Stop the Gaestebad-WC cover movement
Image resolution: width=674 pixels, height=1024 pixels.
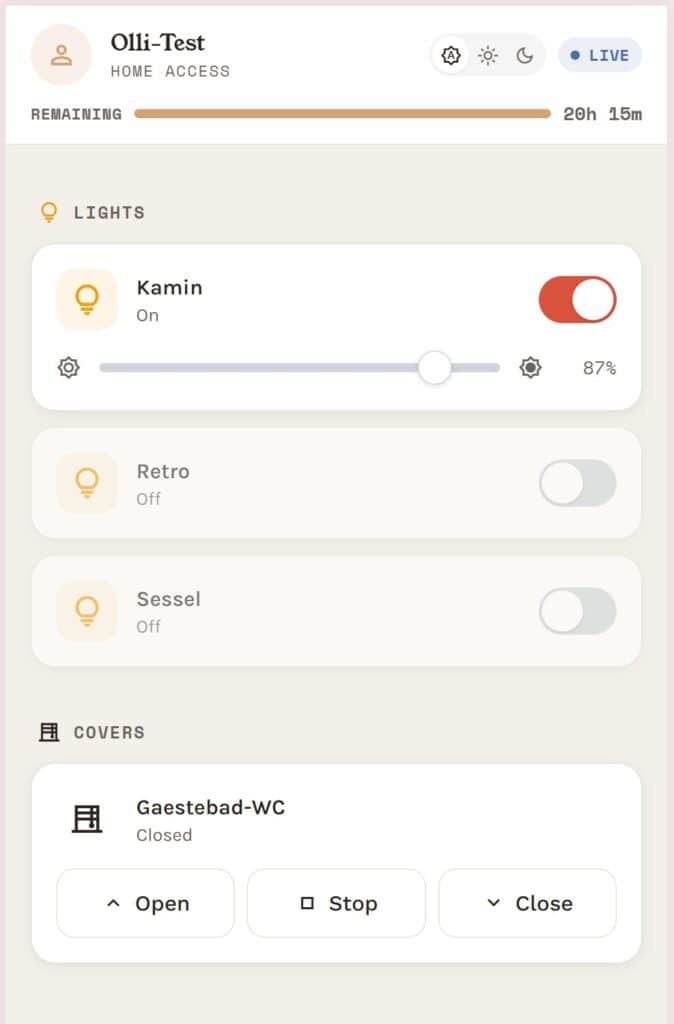point(336,902)
